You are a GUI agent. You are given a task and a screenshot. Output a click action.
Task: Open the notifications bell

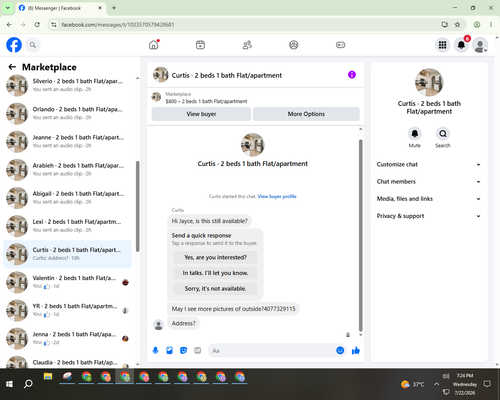click(461, 45)
